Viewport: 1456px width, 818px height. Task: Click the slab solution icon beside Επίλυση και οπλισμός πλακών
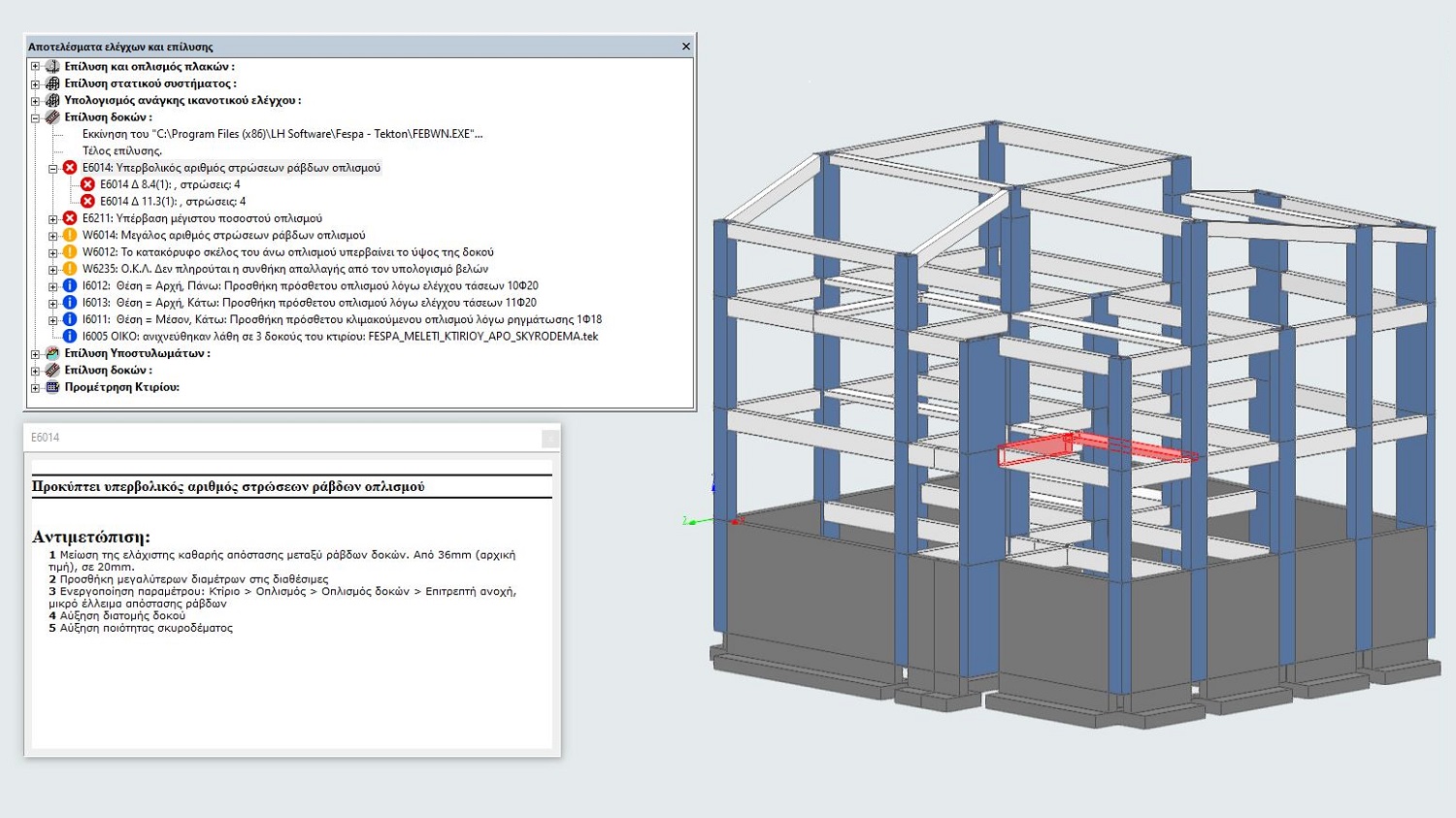pyautogui.click(x=52, y=67)
